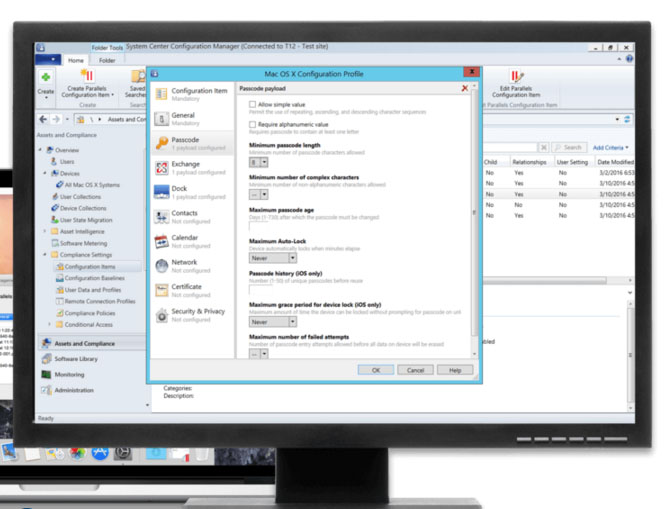Clear search with X button
The height and width of the screenshot is (509, 672).
(543, 147)
